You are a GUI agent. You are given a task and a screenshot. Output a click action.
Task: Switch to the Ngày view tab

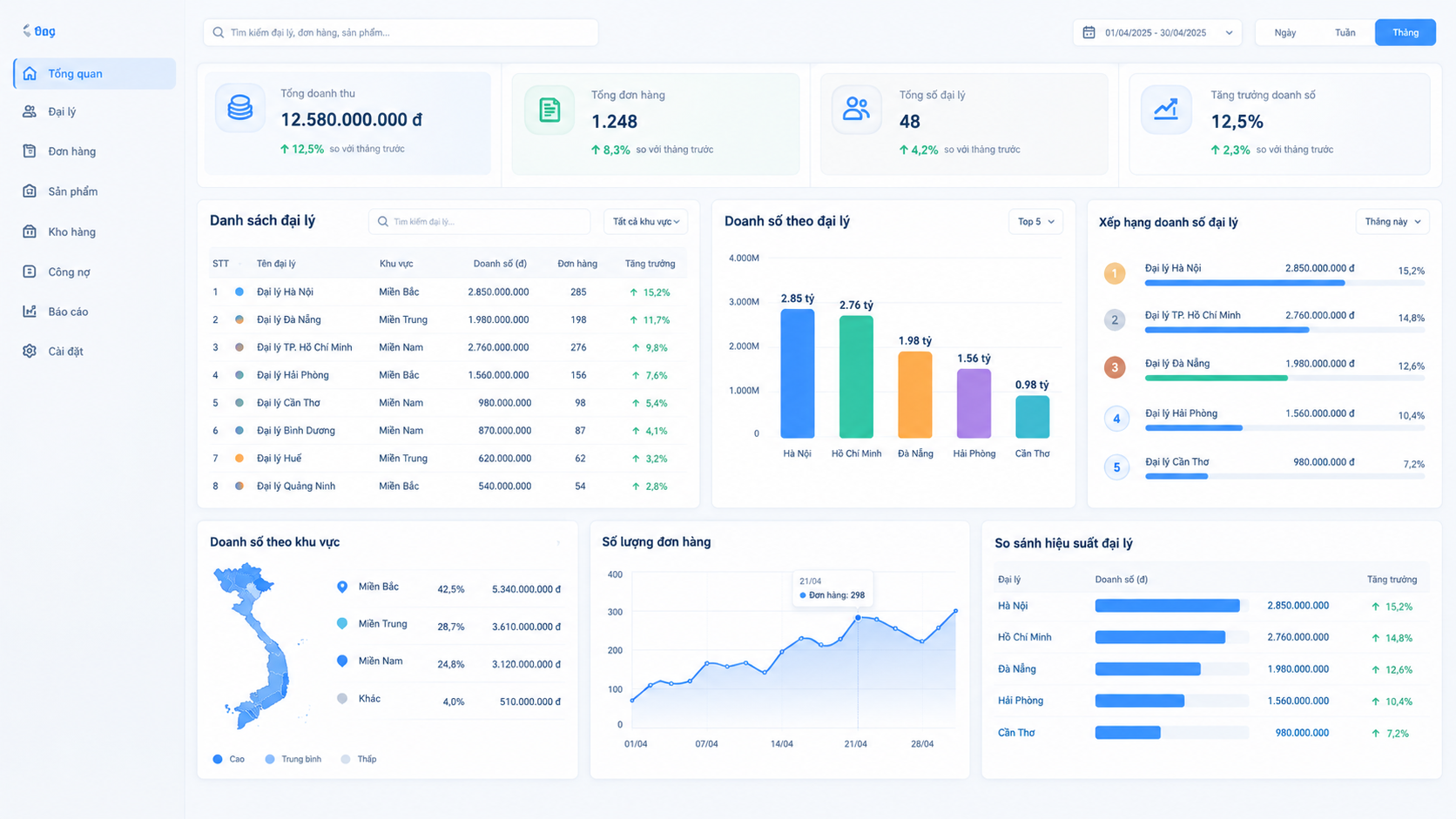point(1285,32)
